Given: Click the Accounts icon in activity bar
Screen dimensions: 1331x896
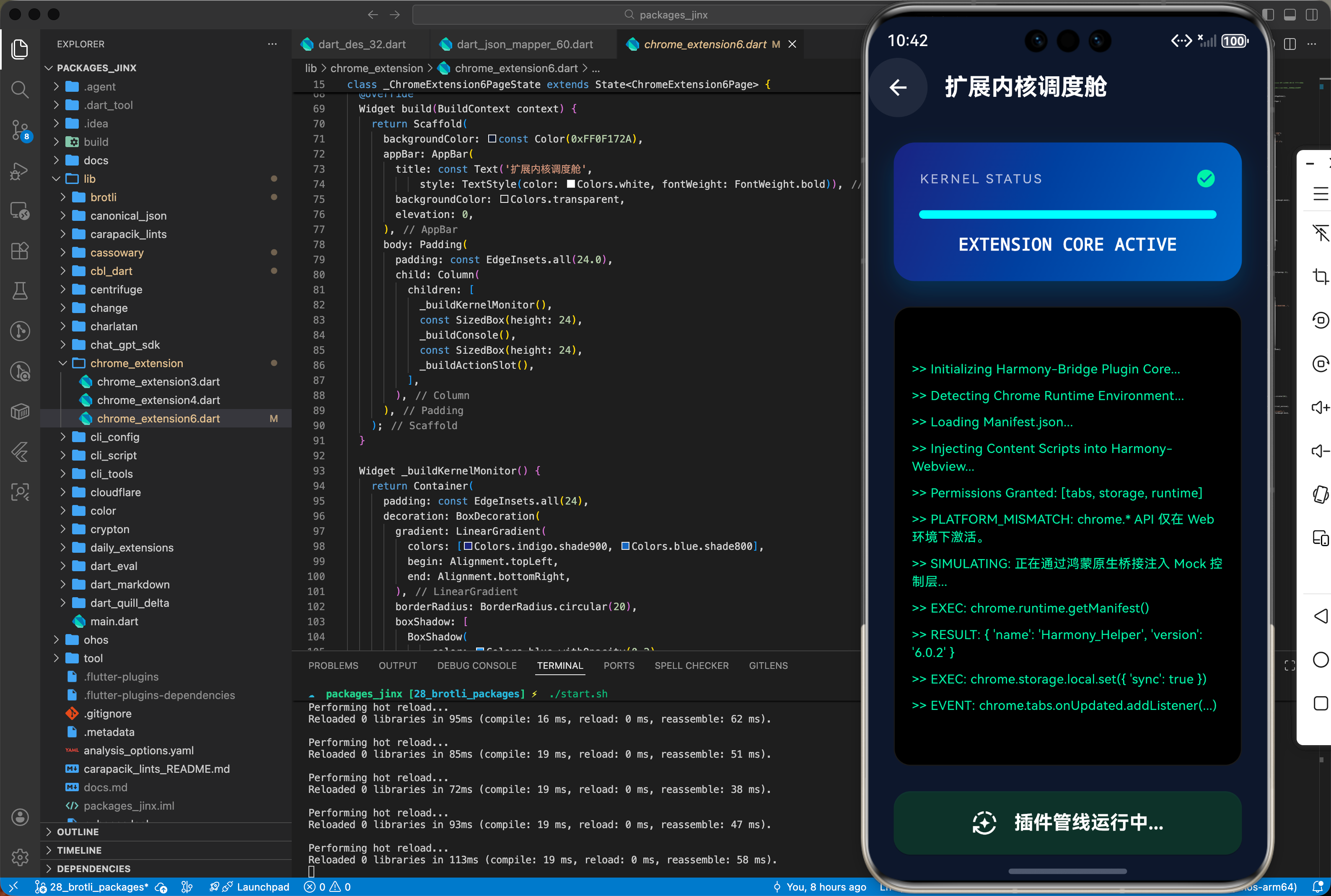Looking at the screenshot, I should coord(20,817).
